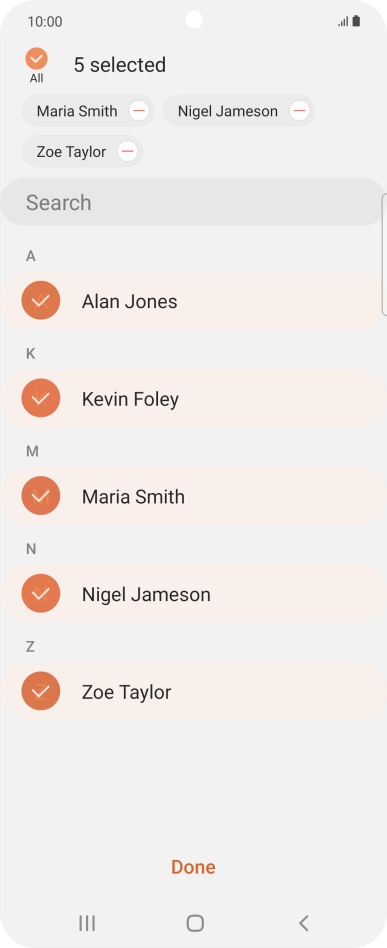The width and height of the screenshot is (387, 948).
Task: Remove Nigel Jameson chip with minus icon
Action: point(299,111)
